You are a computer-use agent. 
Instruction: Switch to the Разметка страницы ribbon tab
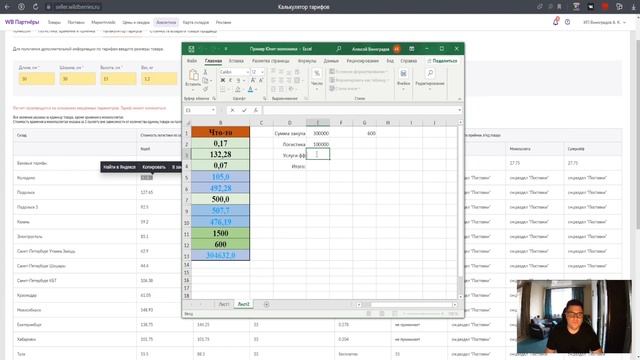271,61
